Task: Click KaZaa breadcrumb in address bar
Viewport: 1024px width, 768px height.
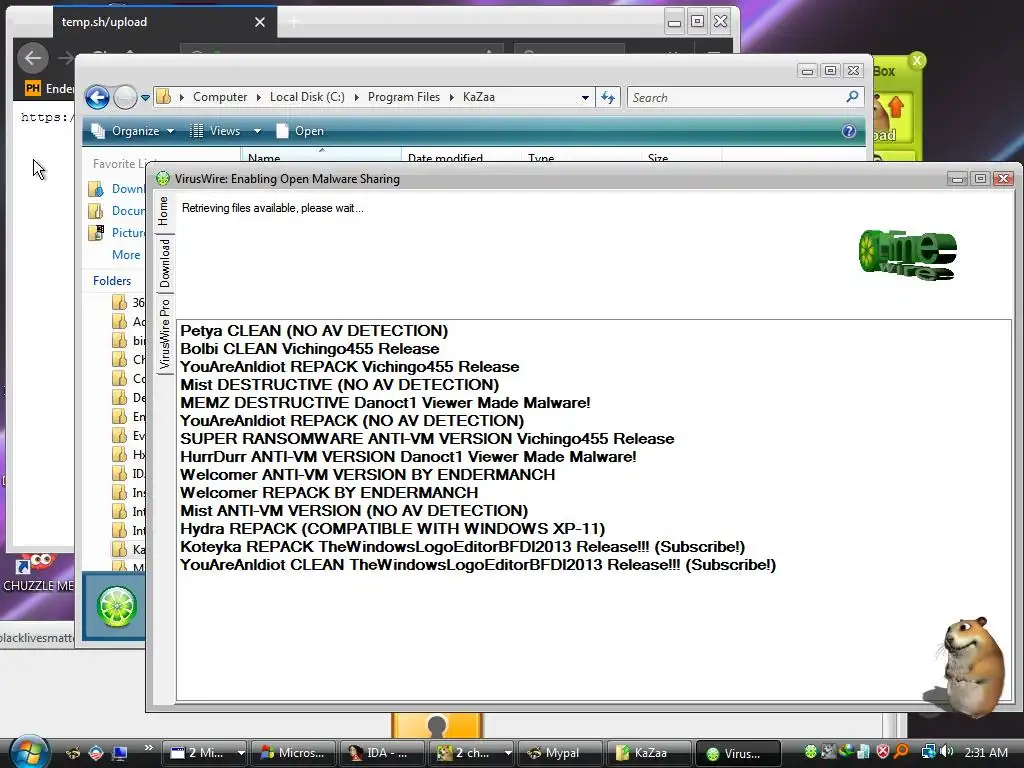Action: (479, 97)
